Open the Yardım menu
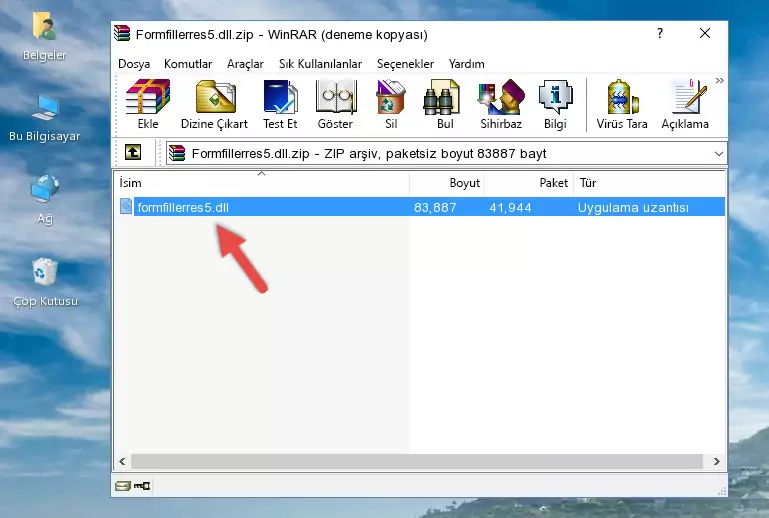Screen dimensions: 769x518 [466, 64]
